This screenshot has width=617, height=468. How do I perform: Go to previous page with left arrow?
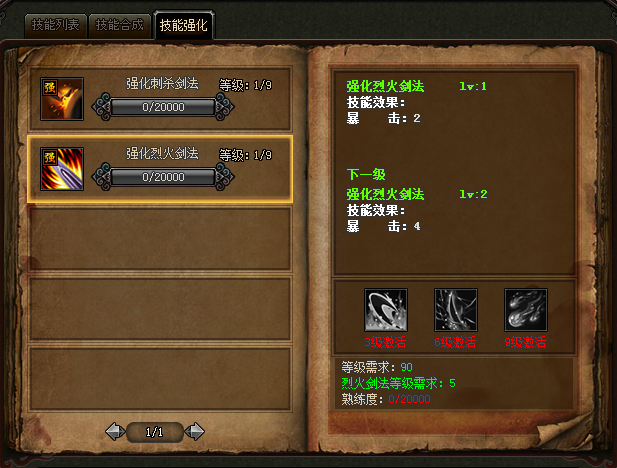pyautogui.click(x=115, y=432)
